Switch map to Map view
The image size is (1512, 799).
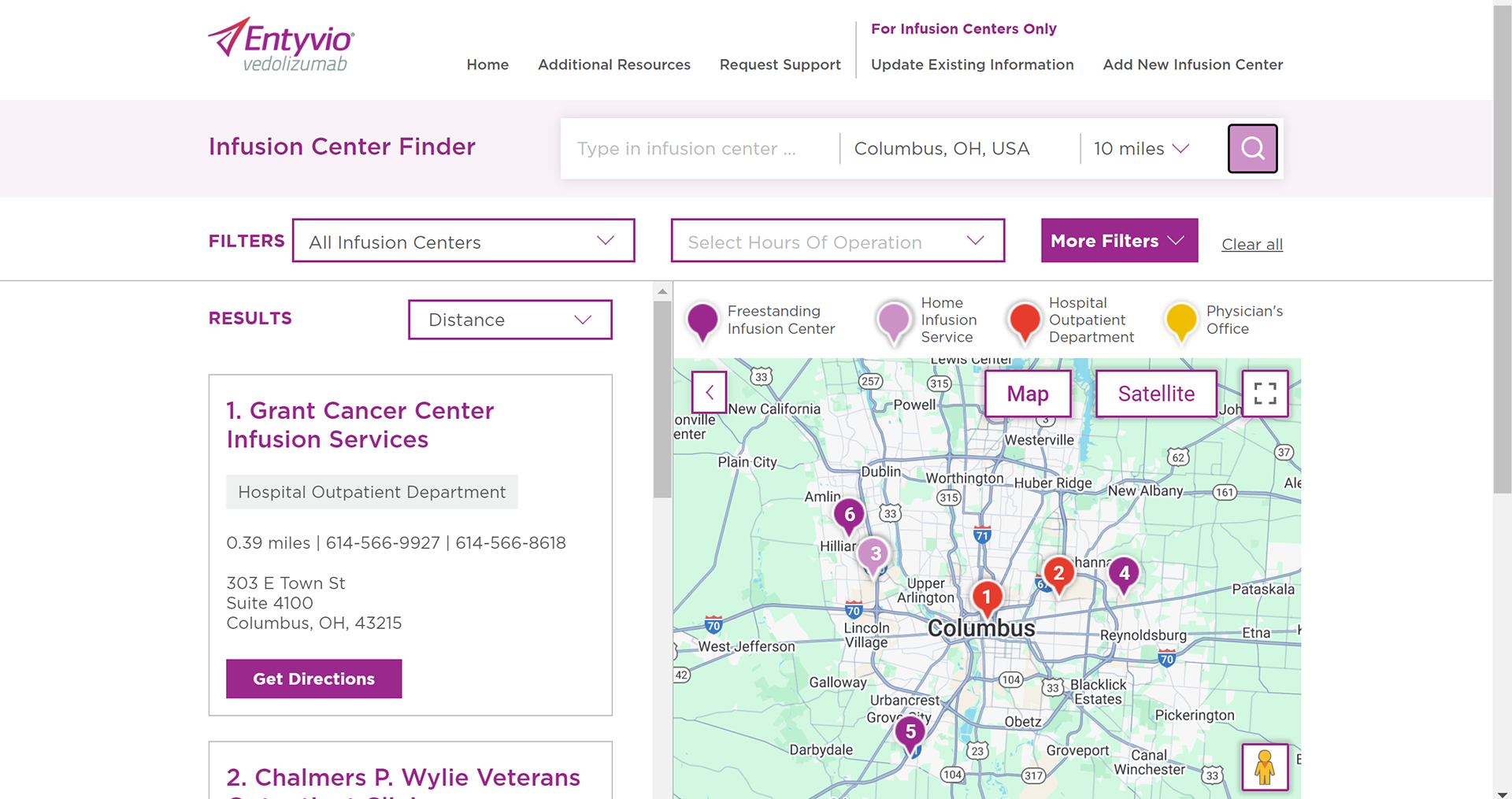pyautogui.click(x=1028, y=394)
